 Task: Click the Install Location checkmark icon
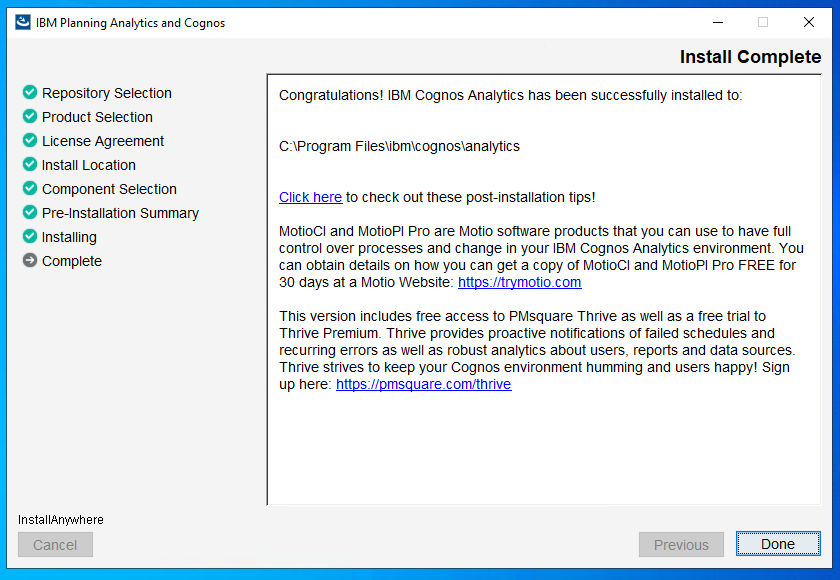30,164
